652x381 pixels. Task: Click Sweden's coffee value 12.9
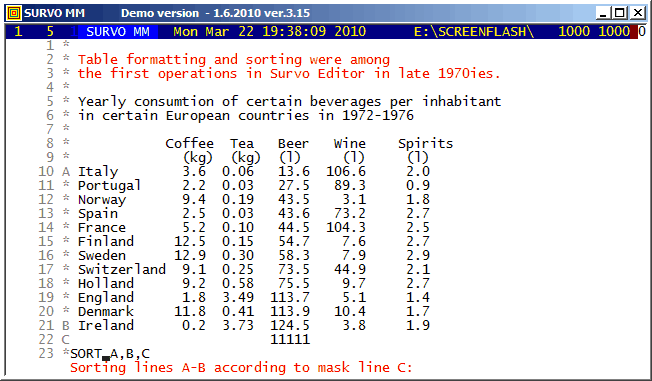pyautogui.click(x=190, y=255)
